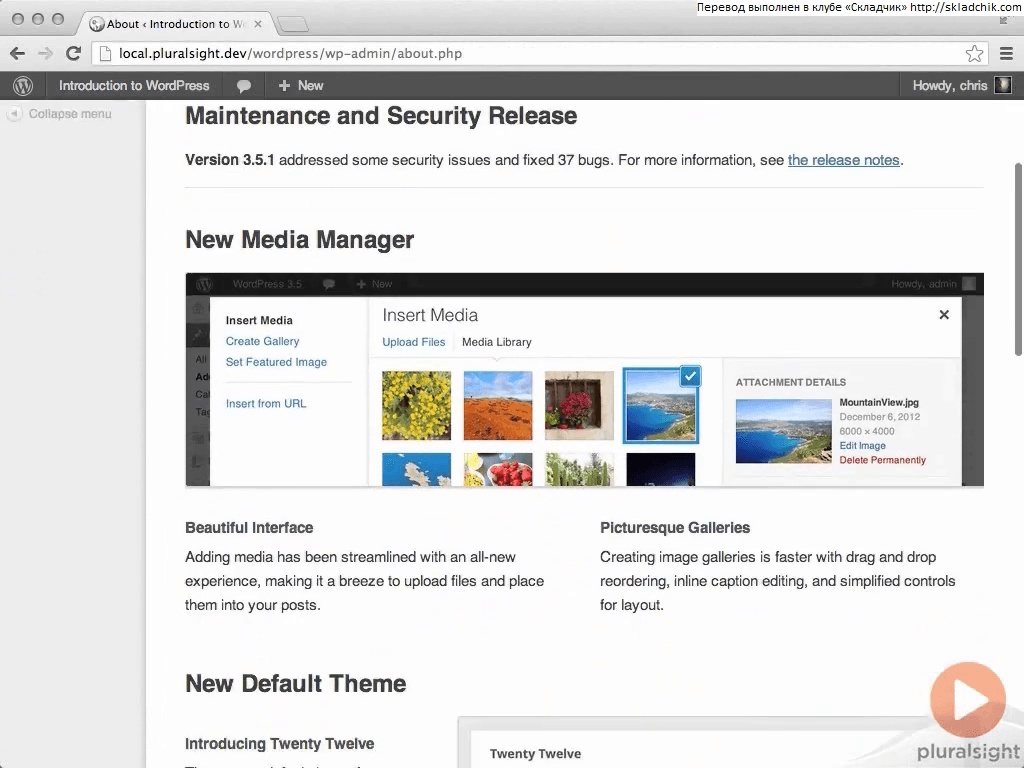Click the collapse menu arrow icon
Screen dimensions: 1024x768
(14, 114)
